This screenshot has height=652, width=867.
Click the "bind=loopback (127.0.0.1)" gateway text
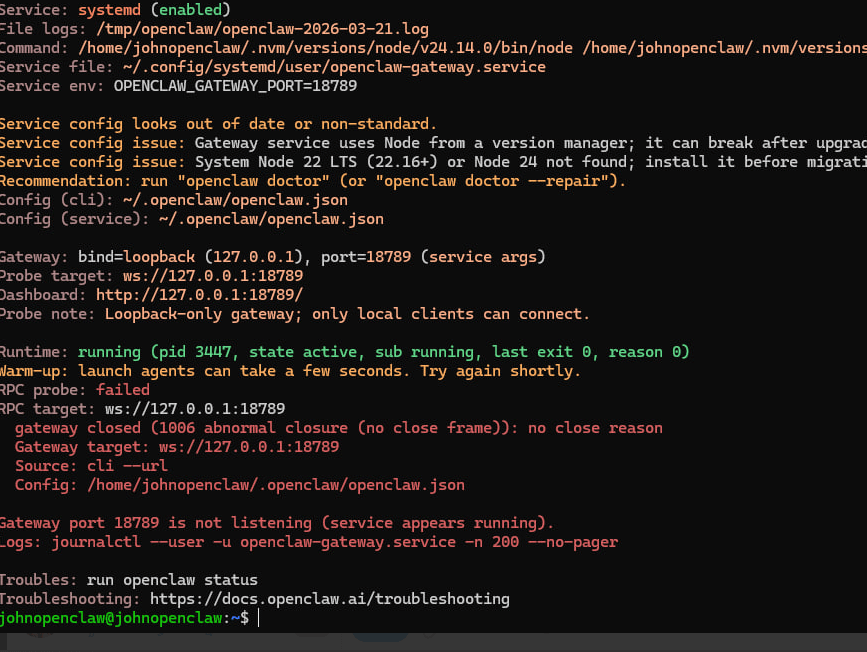tap(190, 257)
